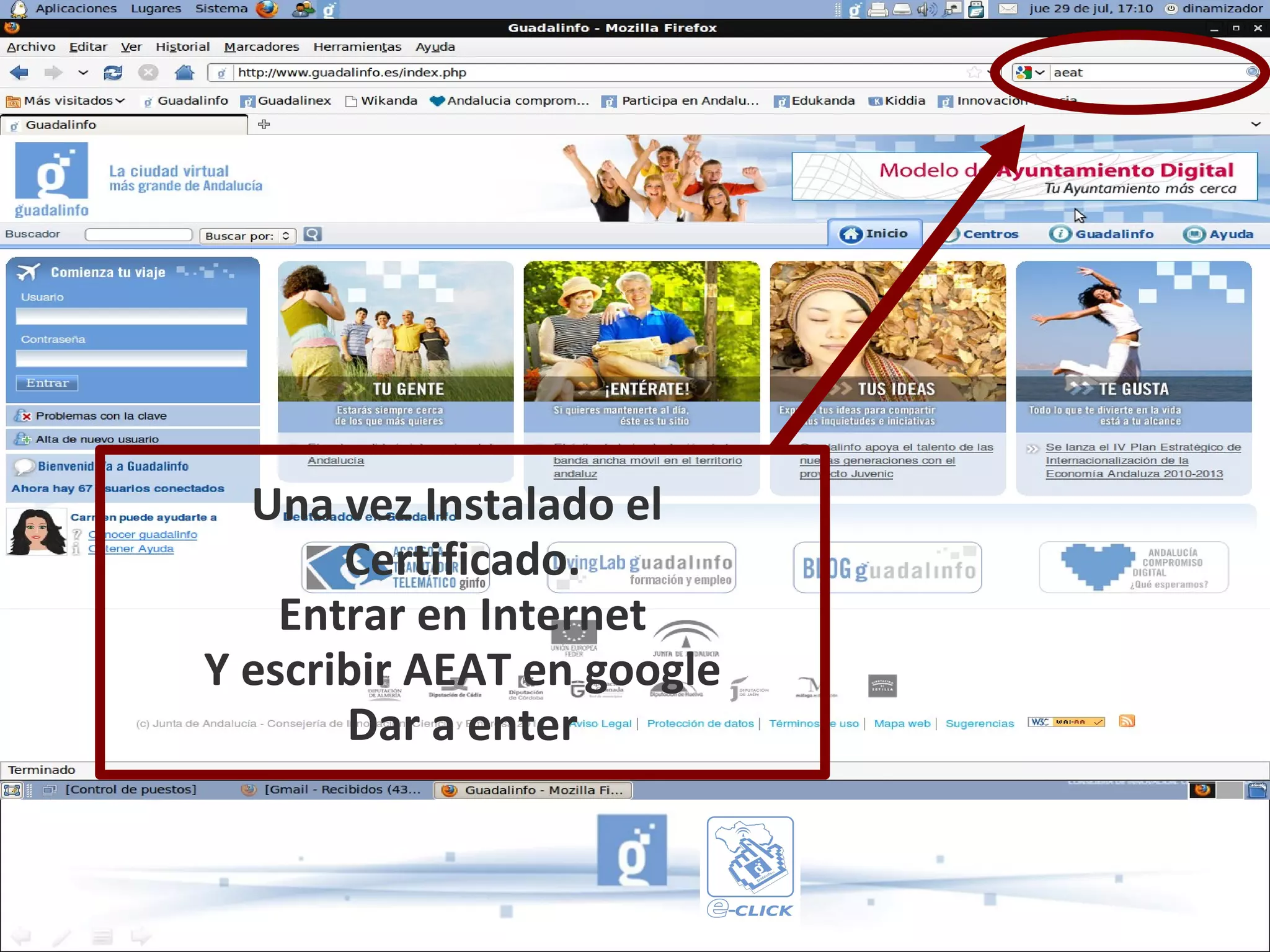Open the Buscar por dropdown
The width and height of the screenshot is (1270, 952).
pyautogui.click(x=247, y=236)
